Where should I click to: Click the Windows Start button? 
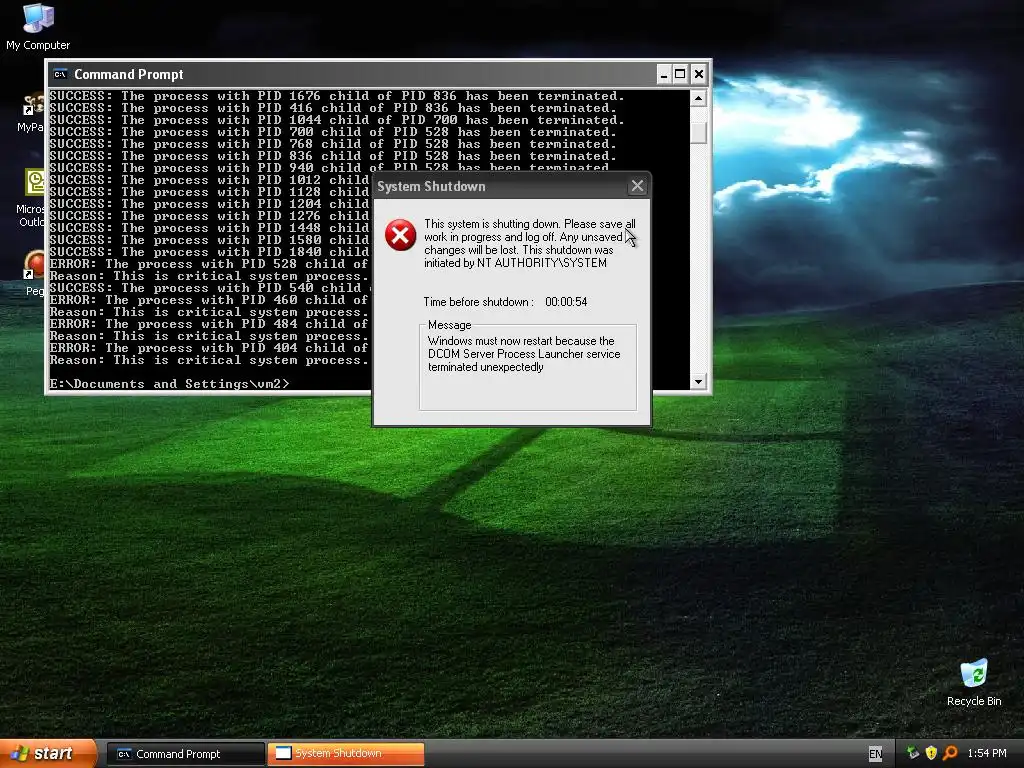[x=49, y=753]
